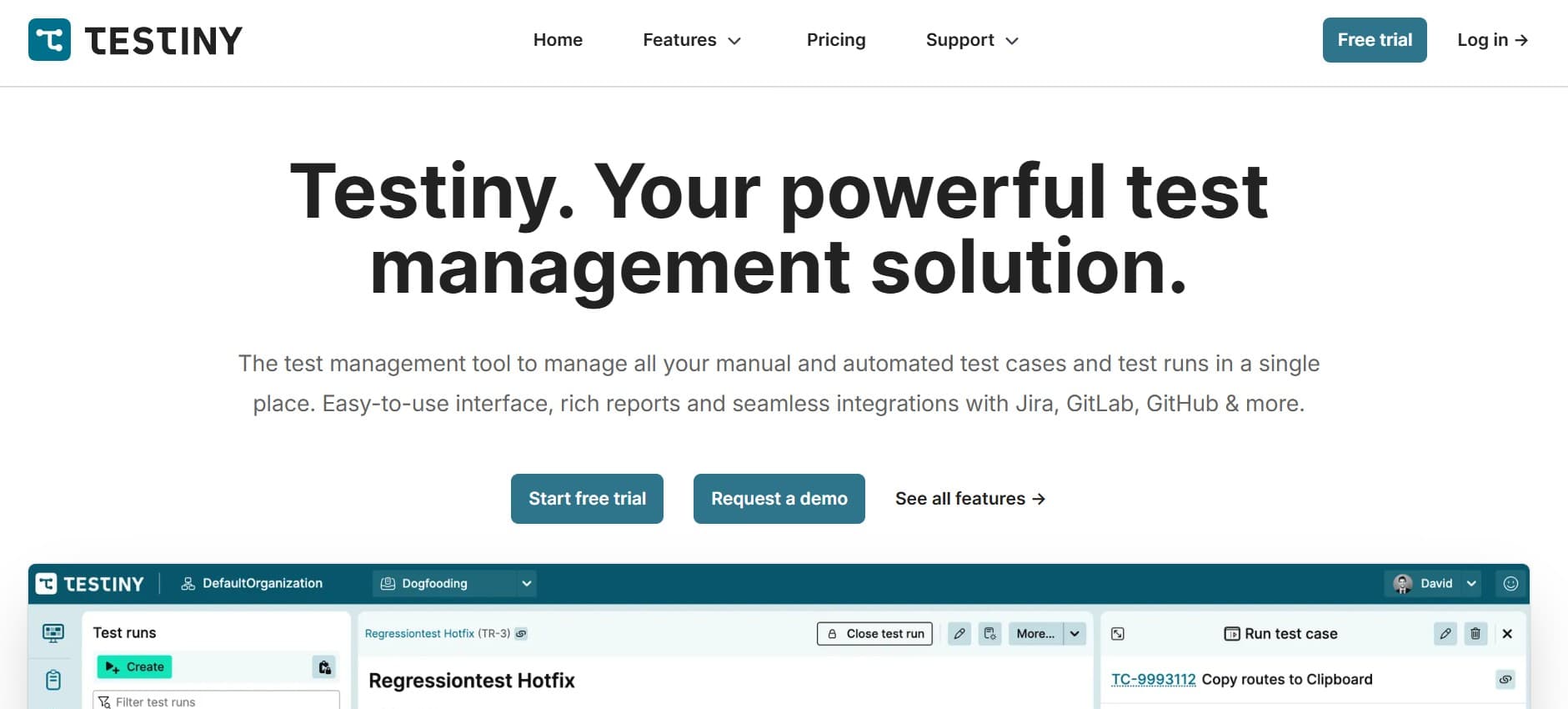Click Start free trial button

click(x=587, y=499)
